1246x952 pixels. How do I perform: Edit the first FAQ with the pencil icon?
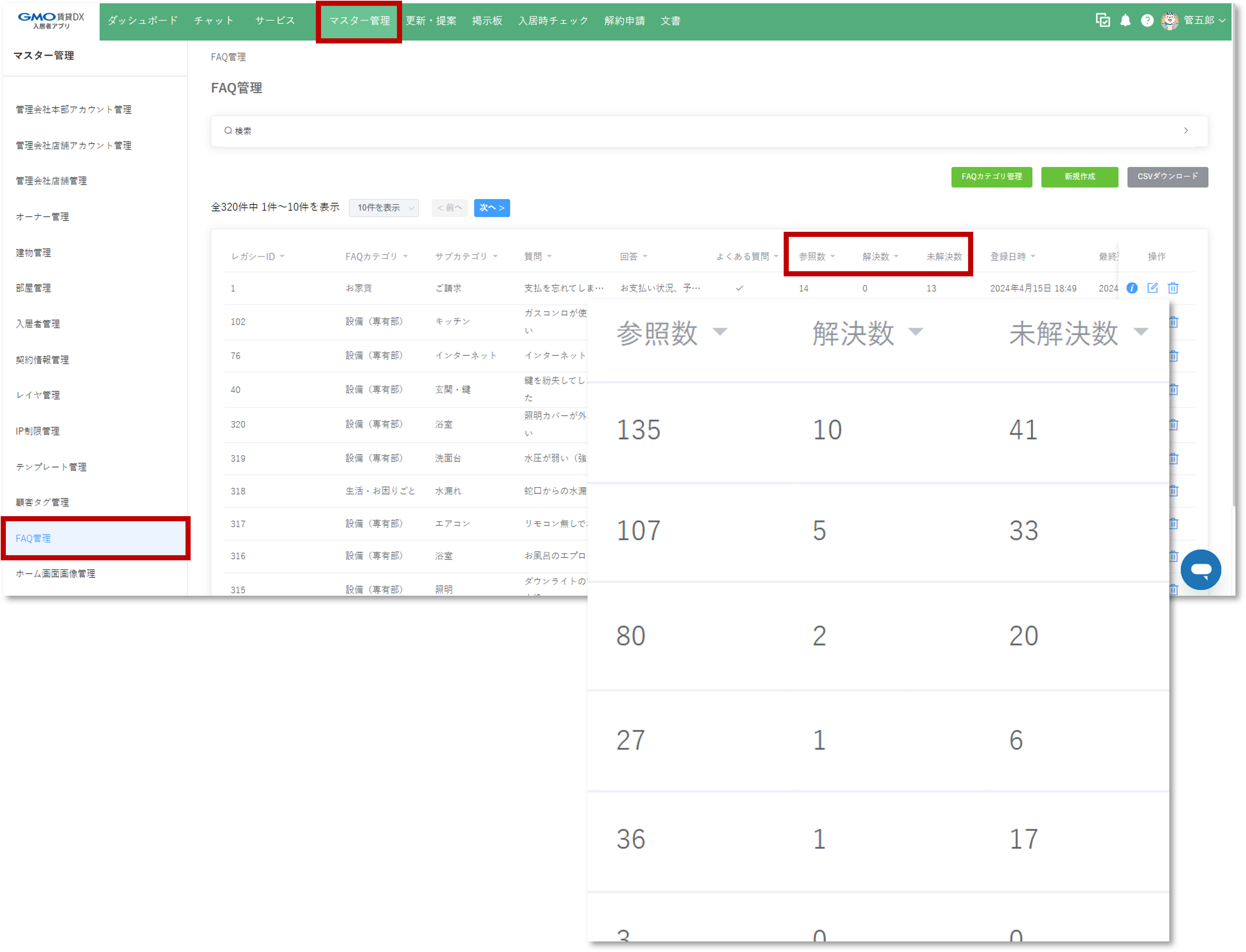1153,288
